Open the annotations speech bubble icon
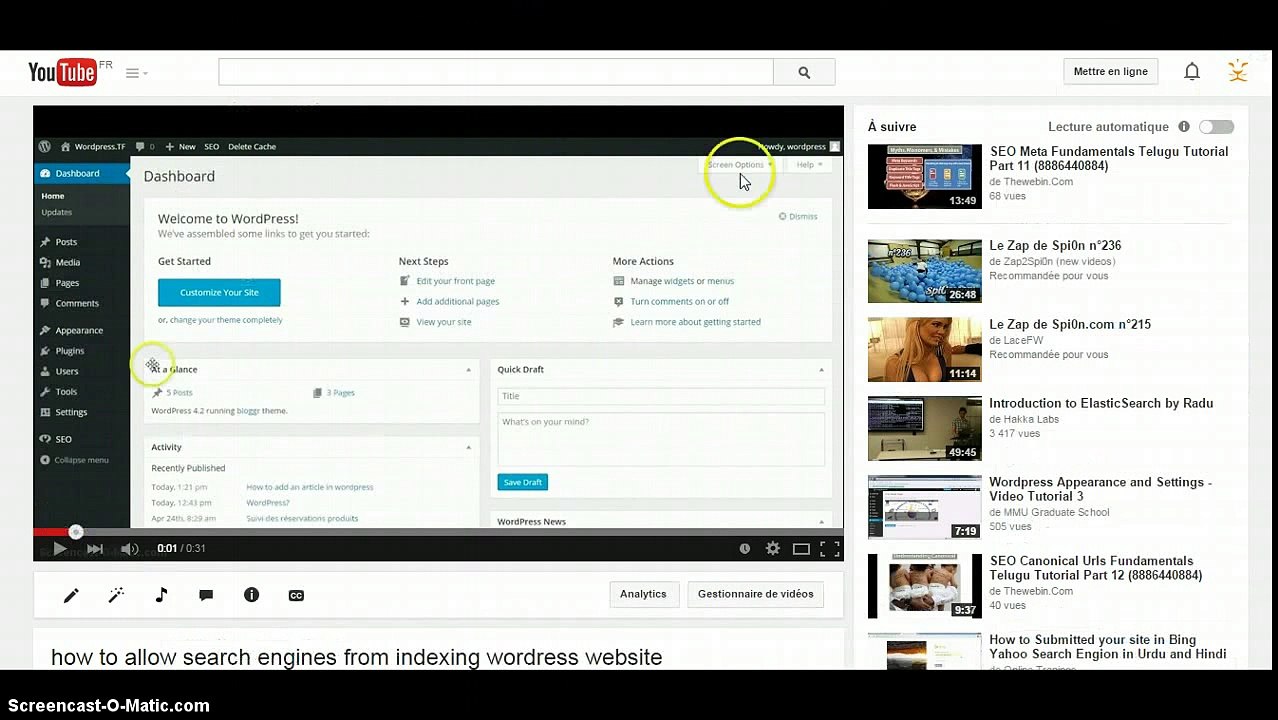 coord(206,595)
